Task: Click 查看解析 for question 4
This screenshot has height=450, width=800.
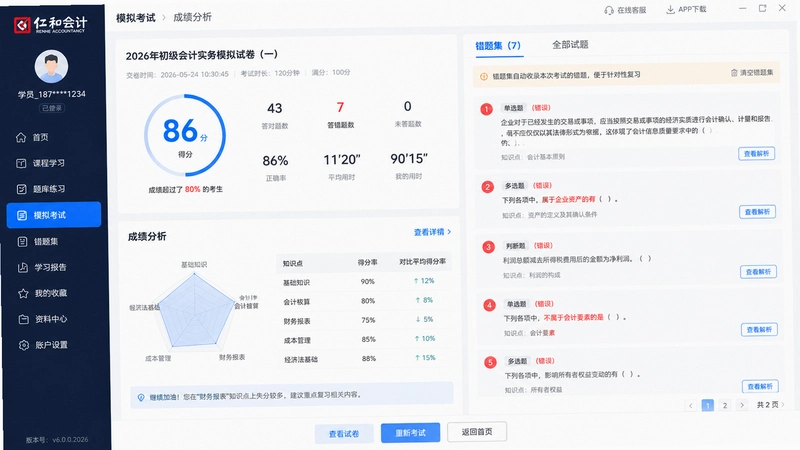Action: (x=759, y=330)
